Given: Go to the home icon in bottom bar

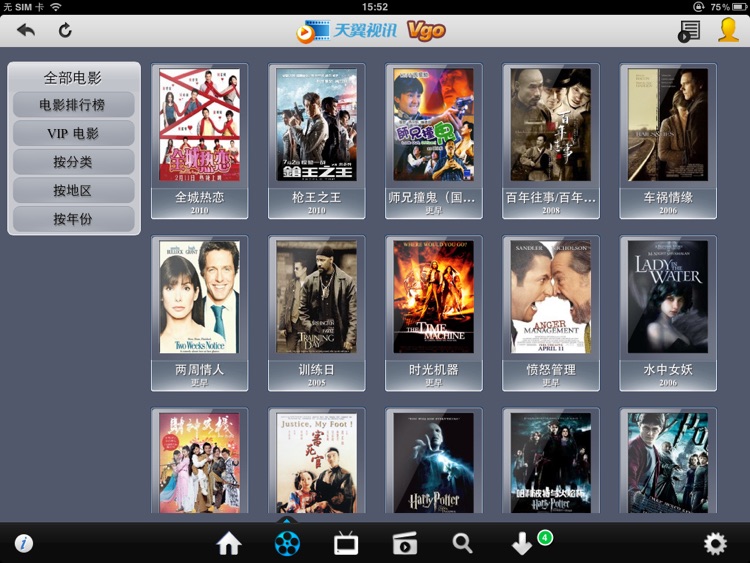Looking at the screenshot, I should tap(229, 543).
